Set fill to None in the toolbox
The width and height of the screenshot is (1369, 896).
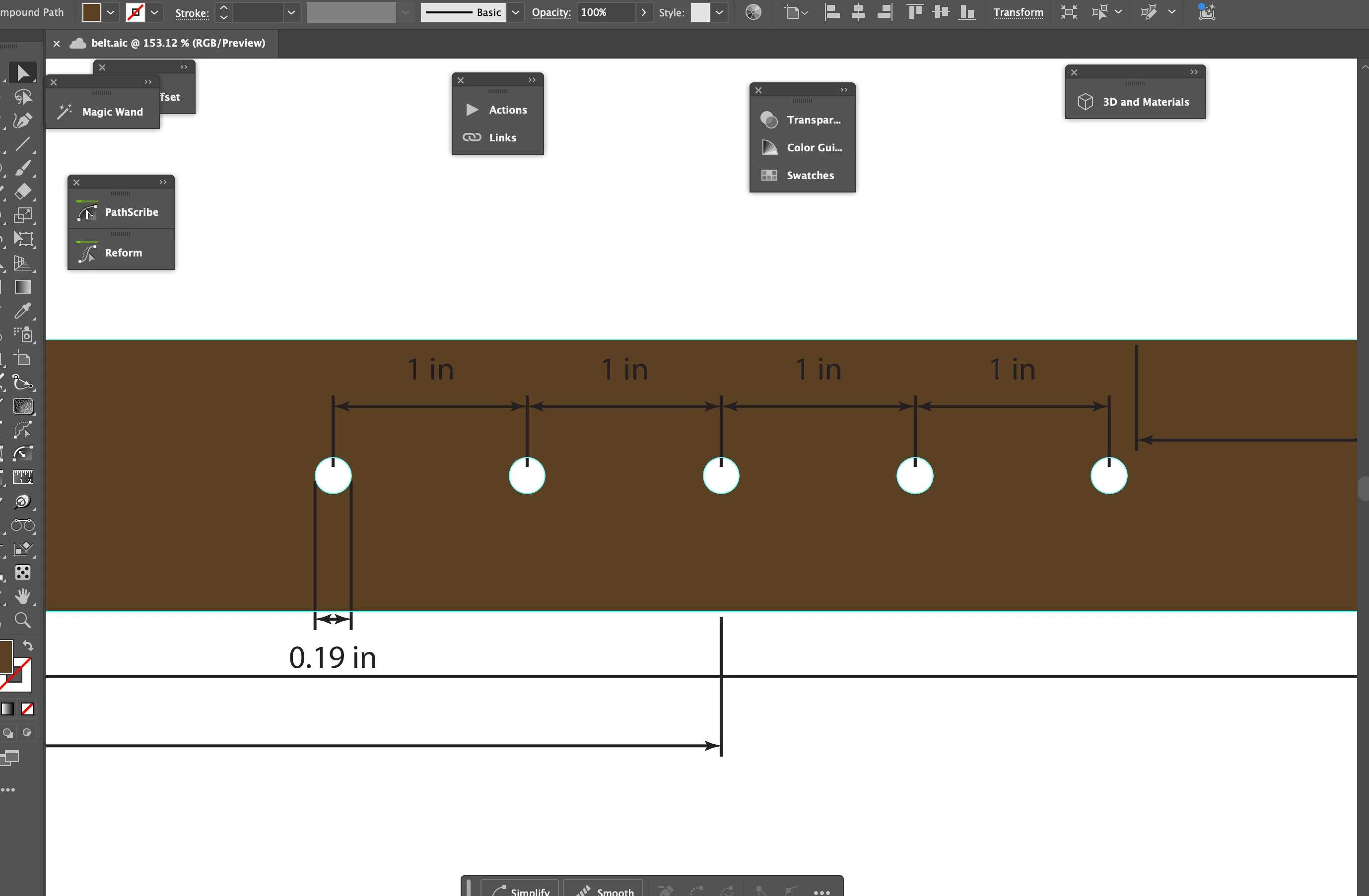(x=27, y=709)
